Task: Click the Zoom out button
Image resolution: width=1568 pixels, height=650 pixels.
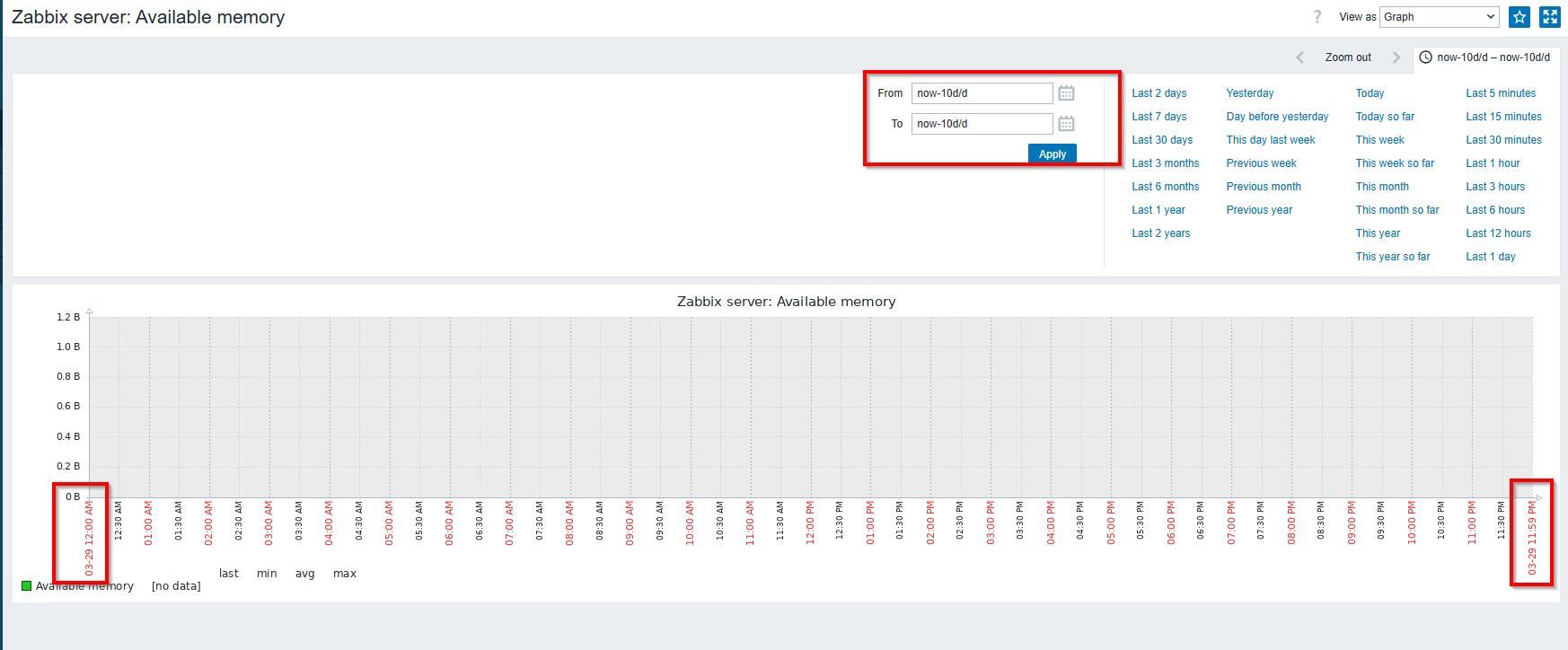Action: pyautogui.click(x=1348, y=57)
